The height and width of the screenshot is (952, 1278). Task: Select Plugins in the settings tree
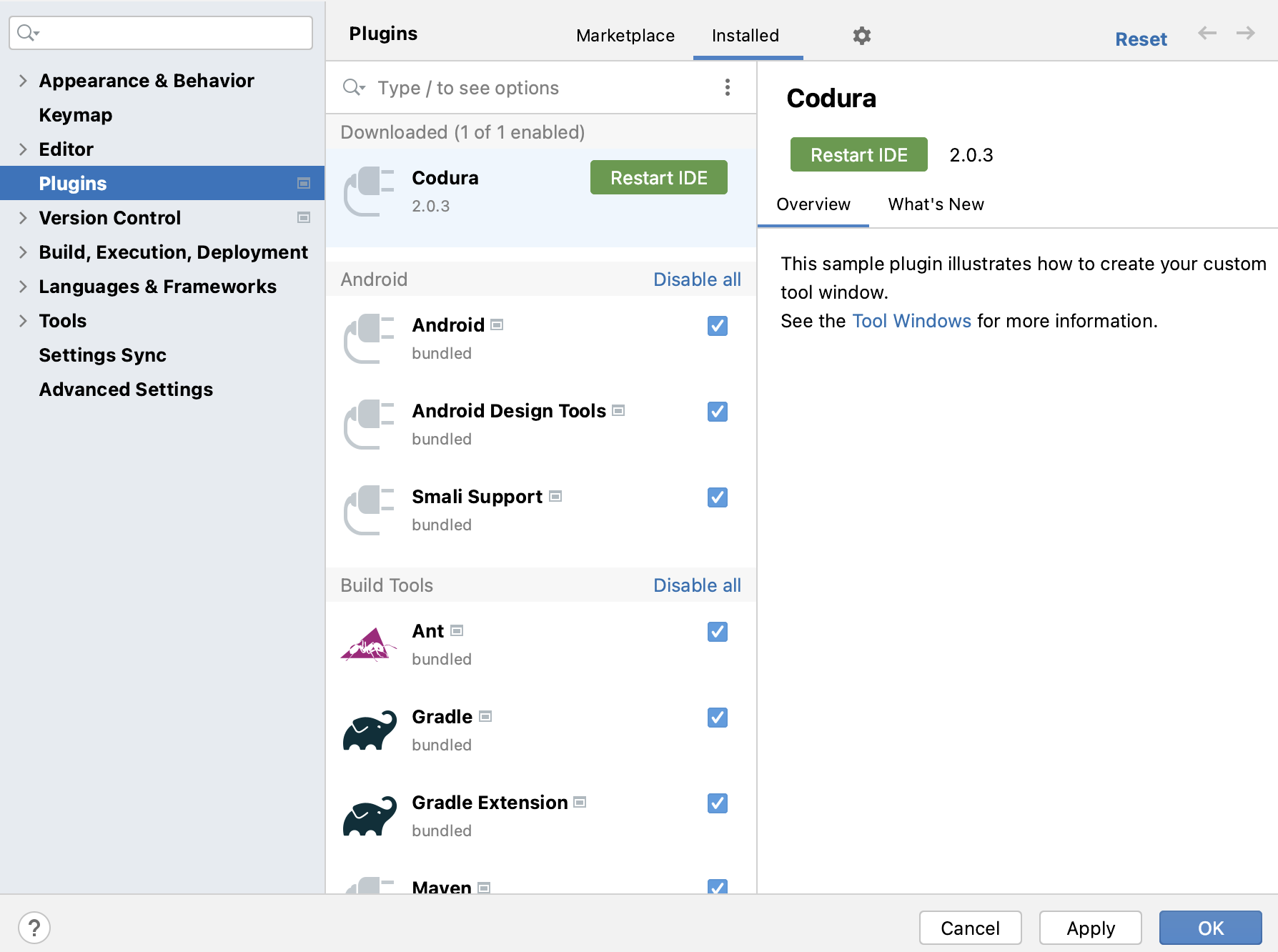[162, 183]
